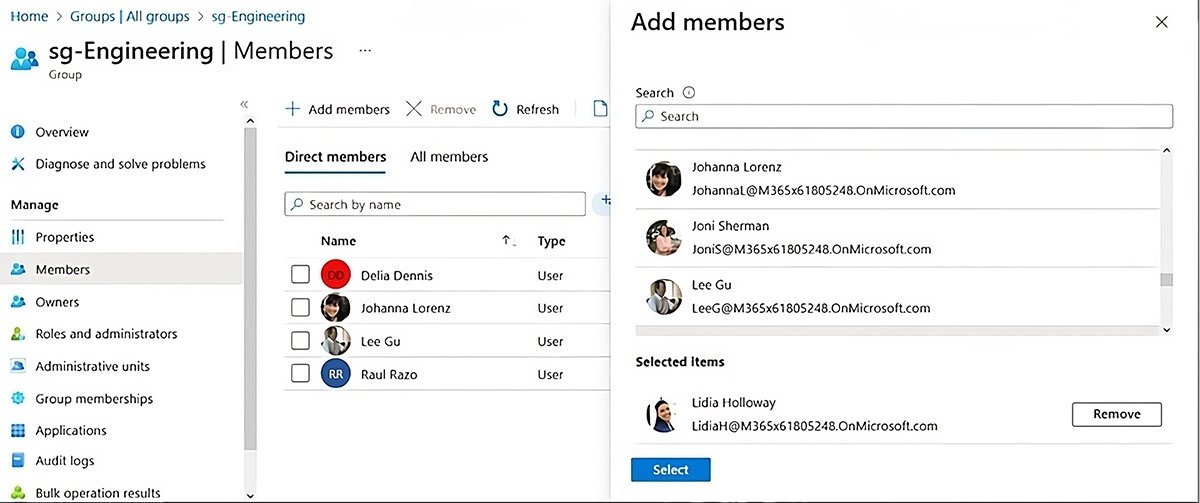Click the Type column header
The image size is (1200, 503).
pos(551,241)
